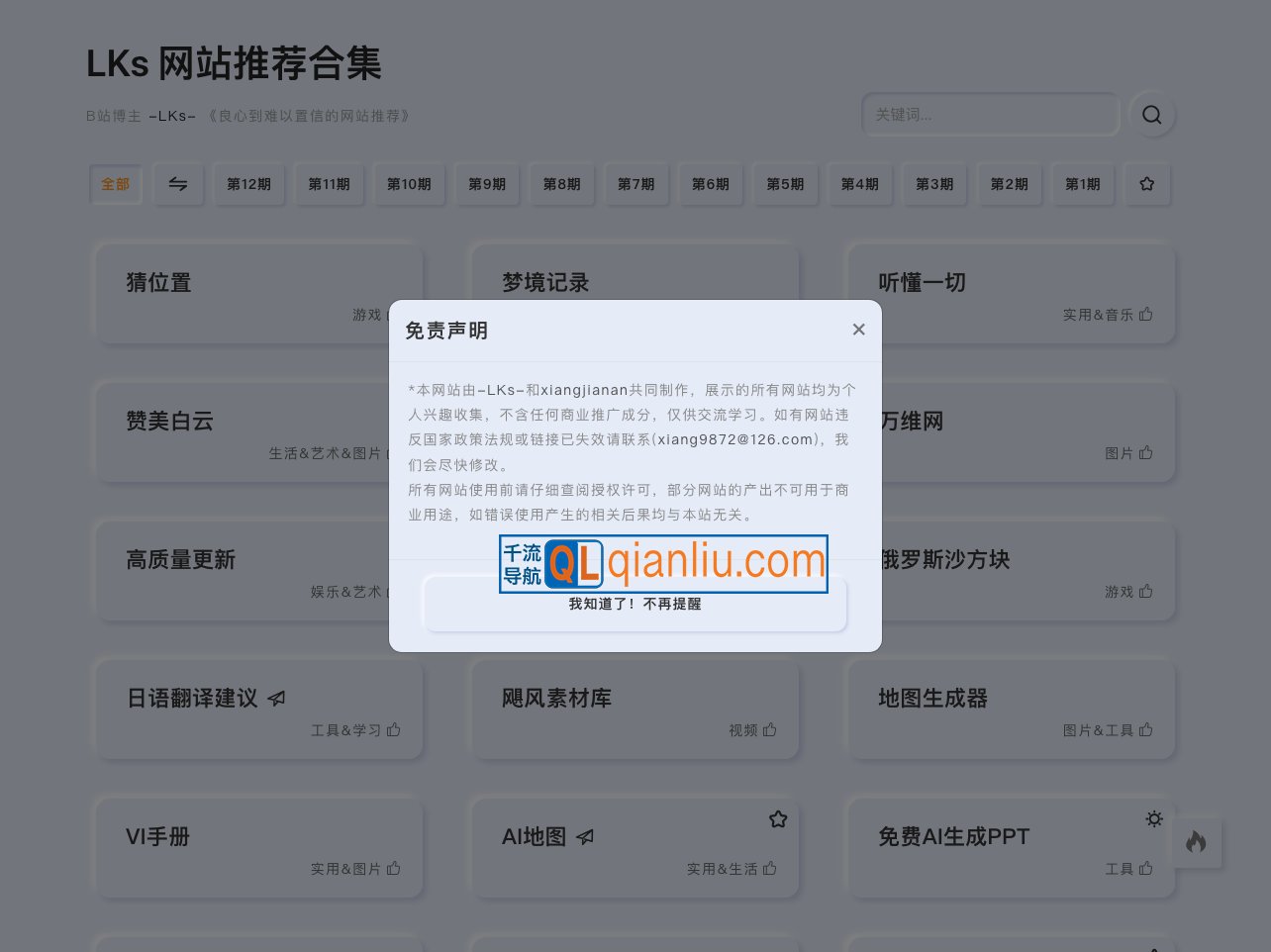Open the favorites star filter in tab row
The image size is (1271, 952).
click(1146, 184)
